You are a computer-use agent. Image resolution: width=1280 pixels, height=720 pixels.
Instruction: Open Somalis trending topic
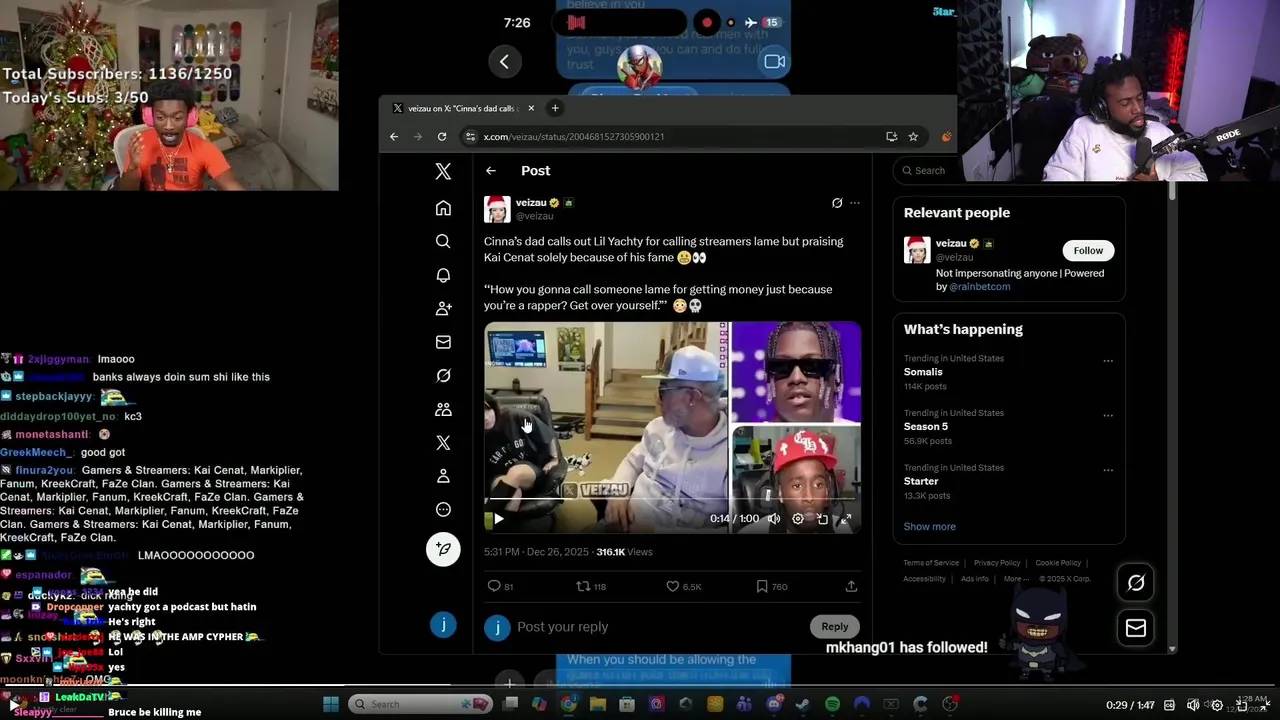click(923, 372)
